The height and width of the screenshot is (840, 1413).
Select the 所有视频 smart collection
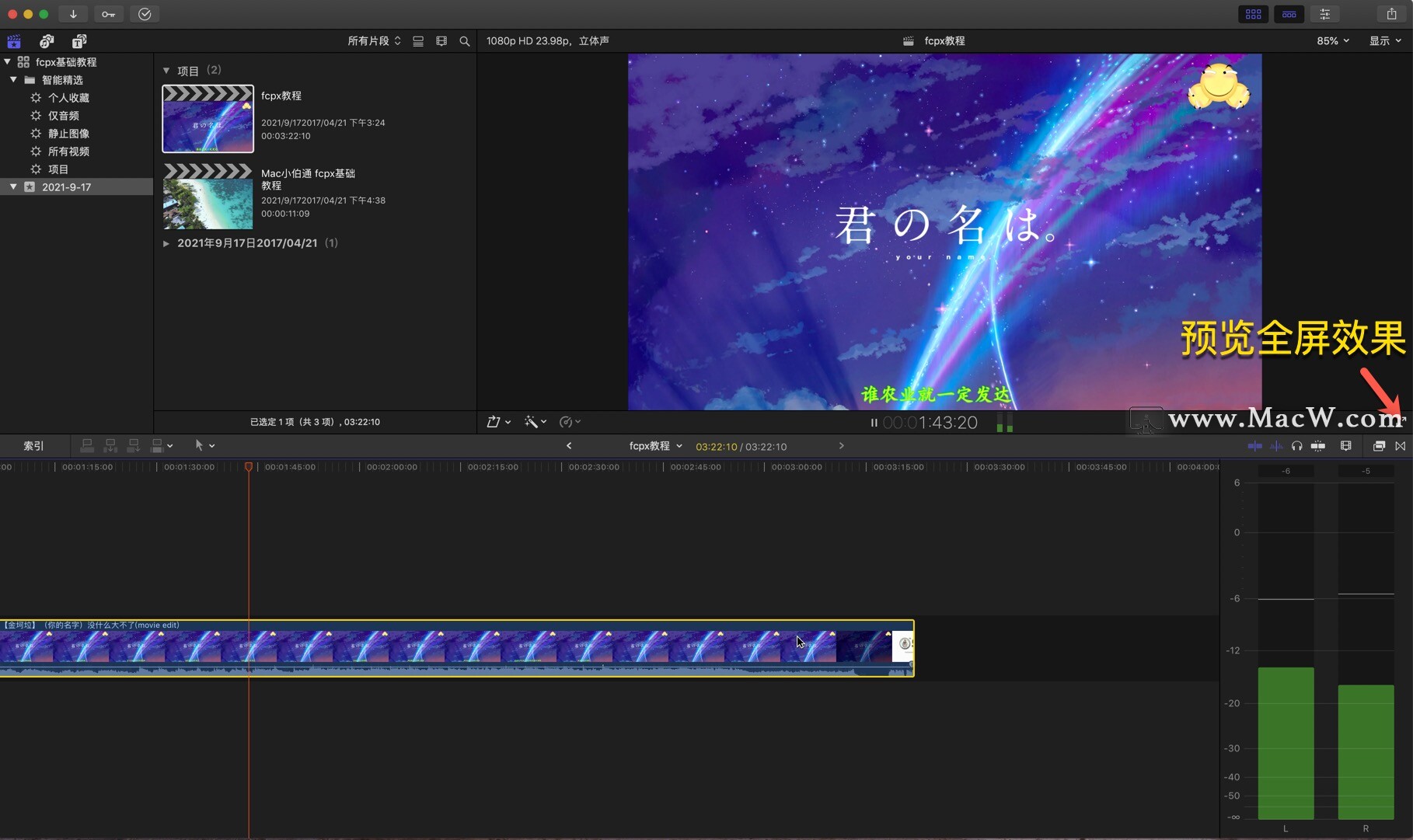coord(68,152)
